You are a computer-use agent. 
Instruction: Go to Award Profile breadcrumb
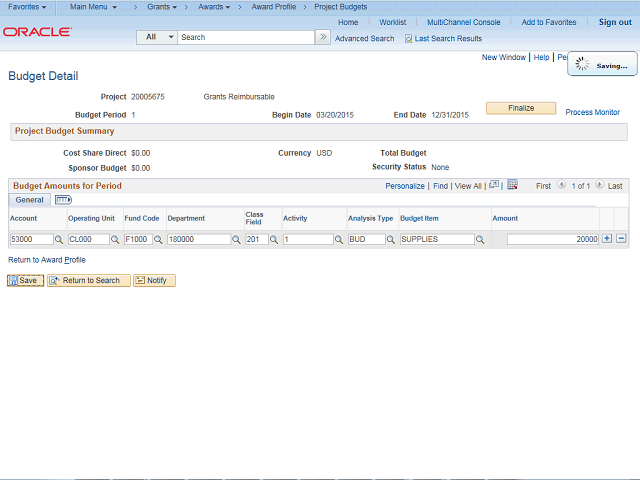tap(273, 7)
